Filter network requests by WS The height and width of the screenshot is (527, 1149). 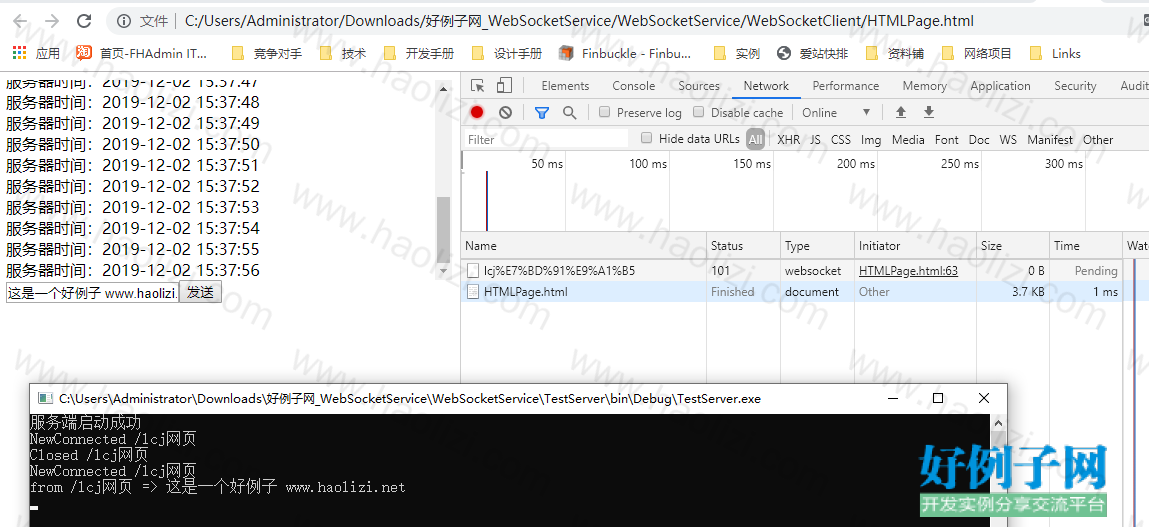pyautogui.click(x=1008, y=139)
